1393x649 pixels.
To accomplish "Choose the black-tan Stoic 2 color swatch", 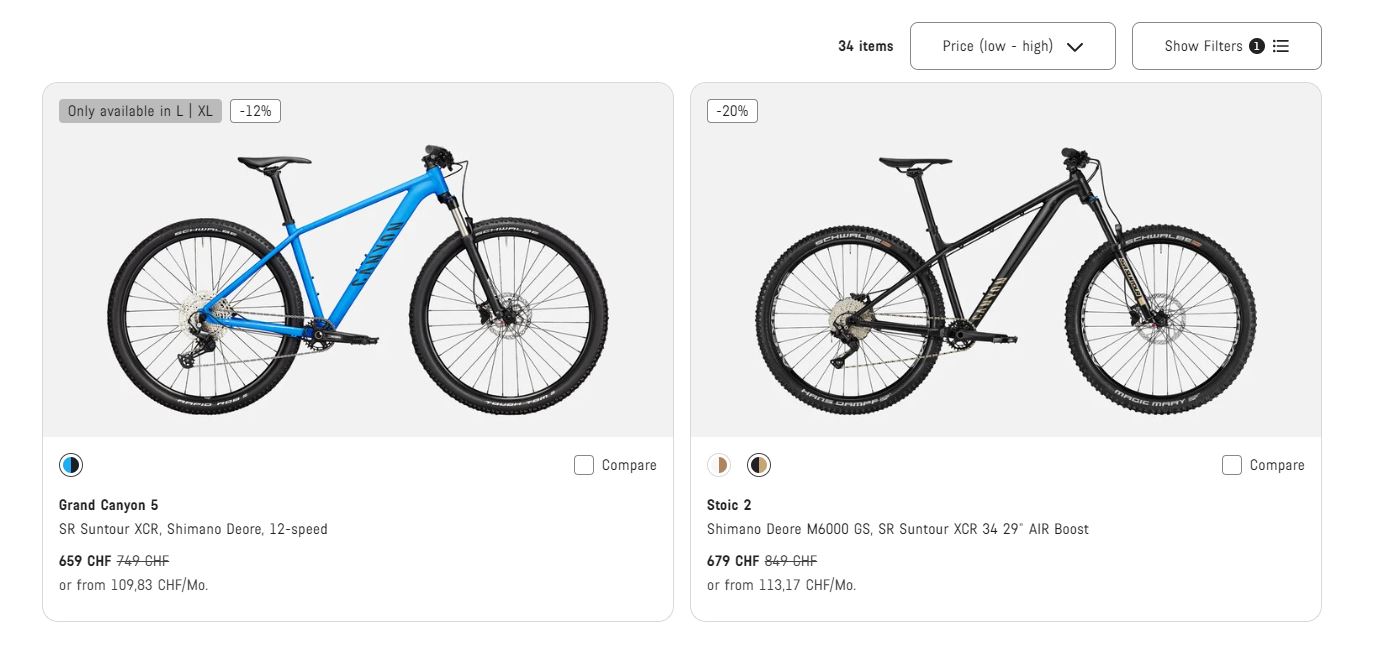I will [x=759, y=465].
